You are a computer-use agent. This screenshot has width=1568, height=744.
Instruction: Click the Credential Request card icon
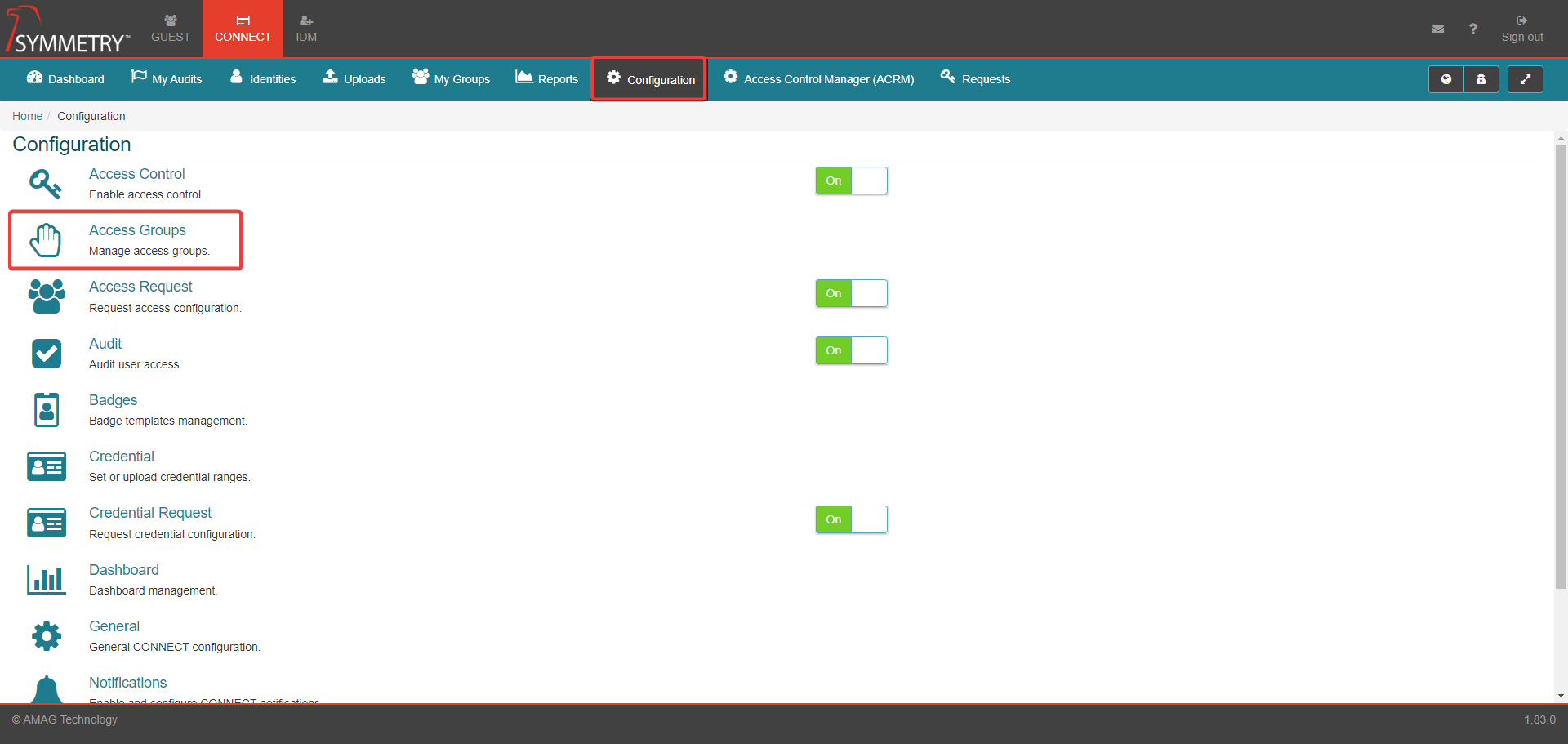[46, 523]
